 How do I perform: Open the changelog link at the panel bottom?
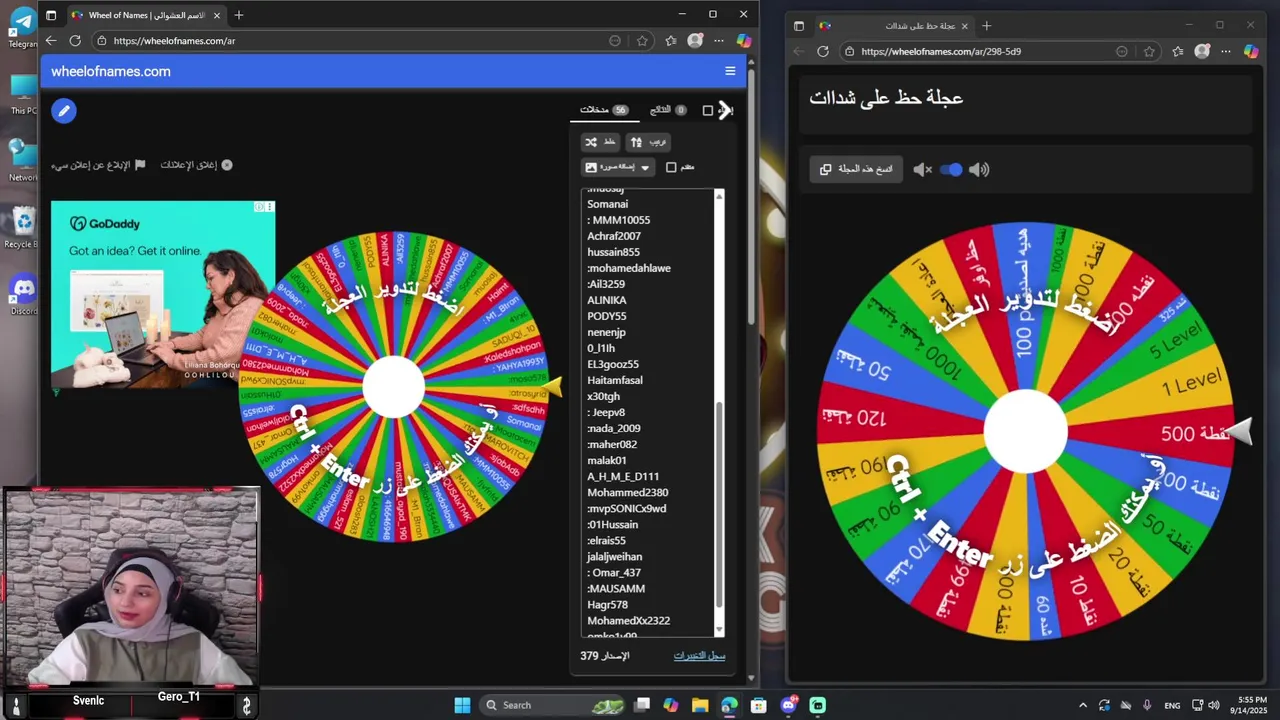tap(699, 656)
